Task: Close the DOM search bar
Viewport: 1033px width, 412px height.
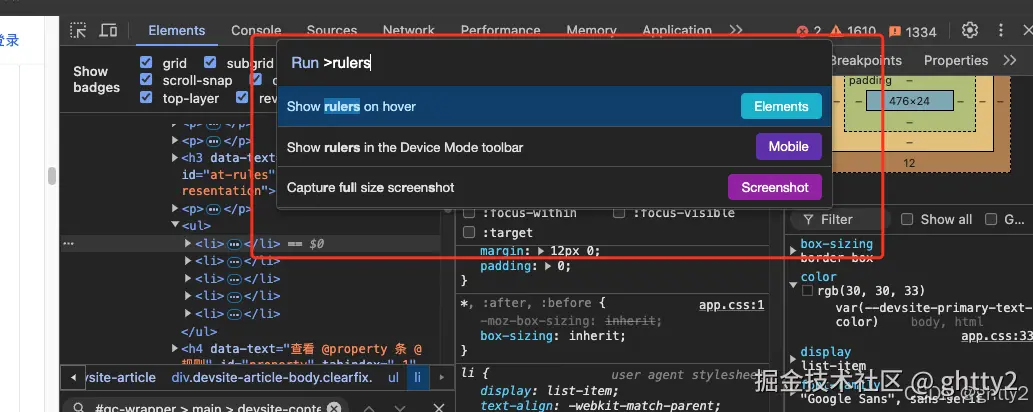Action: pyautogui.click(x=438, y=408)
